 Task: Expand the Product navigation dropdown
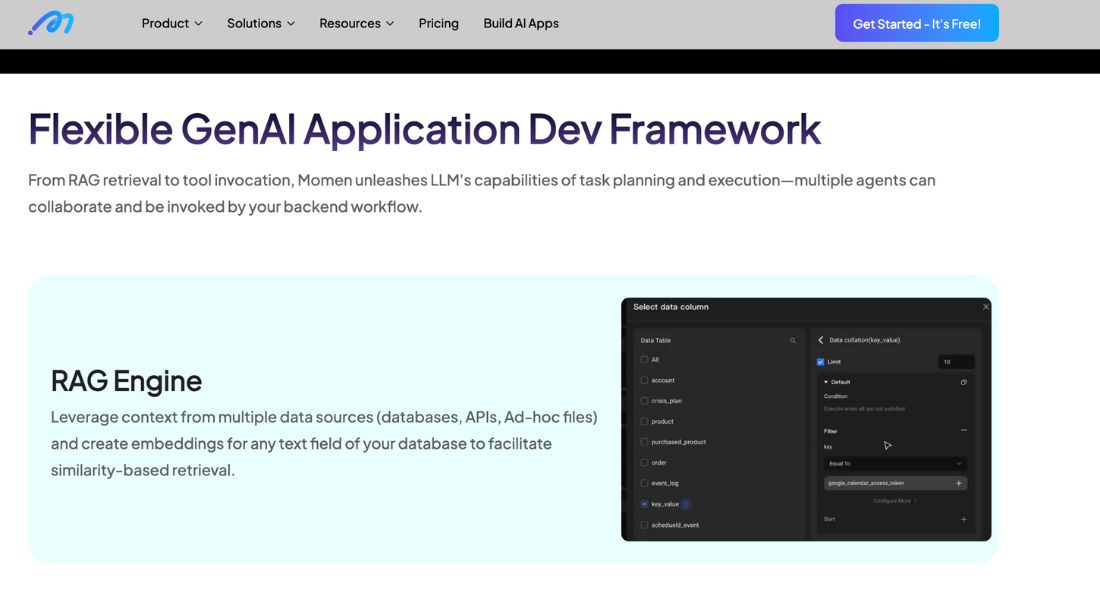(x=172, y=22)
